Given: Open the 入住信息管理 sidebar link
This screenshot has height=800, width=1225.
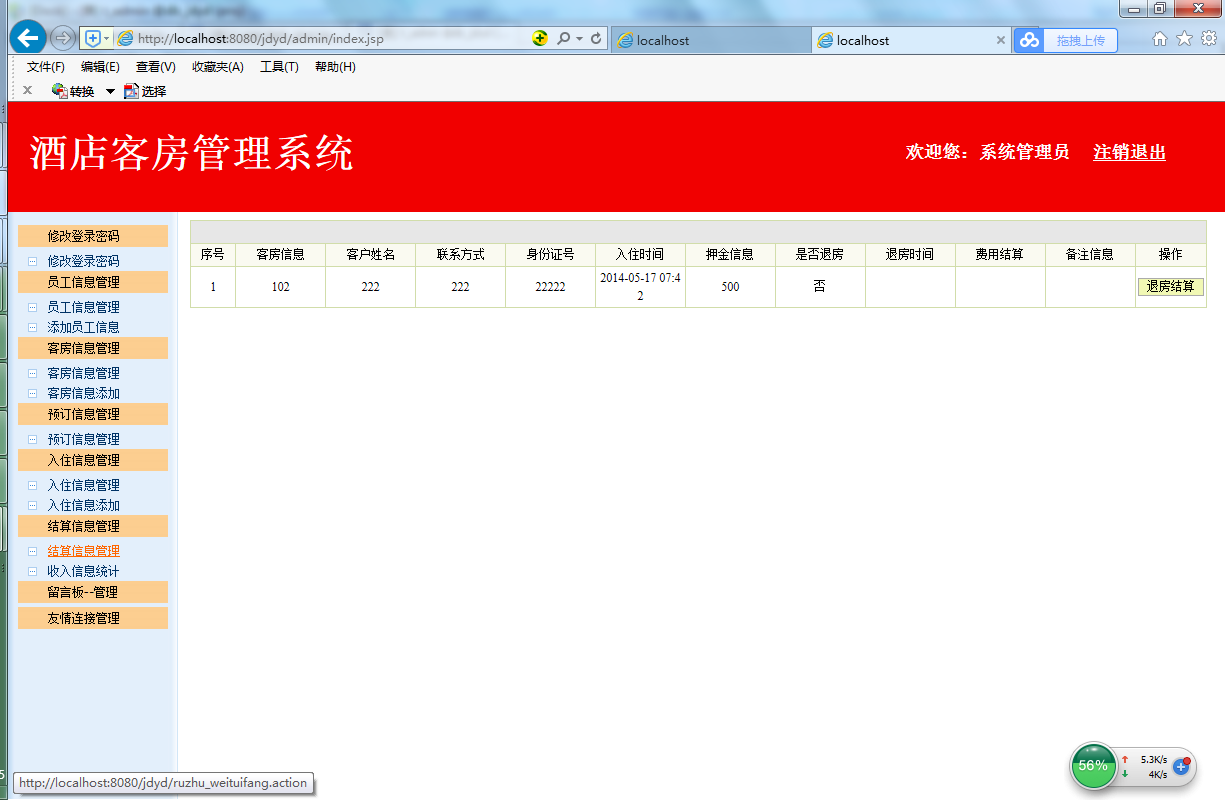Looking at the screenshot, I should tap(83, 485).
